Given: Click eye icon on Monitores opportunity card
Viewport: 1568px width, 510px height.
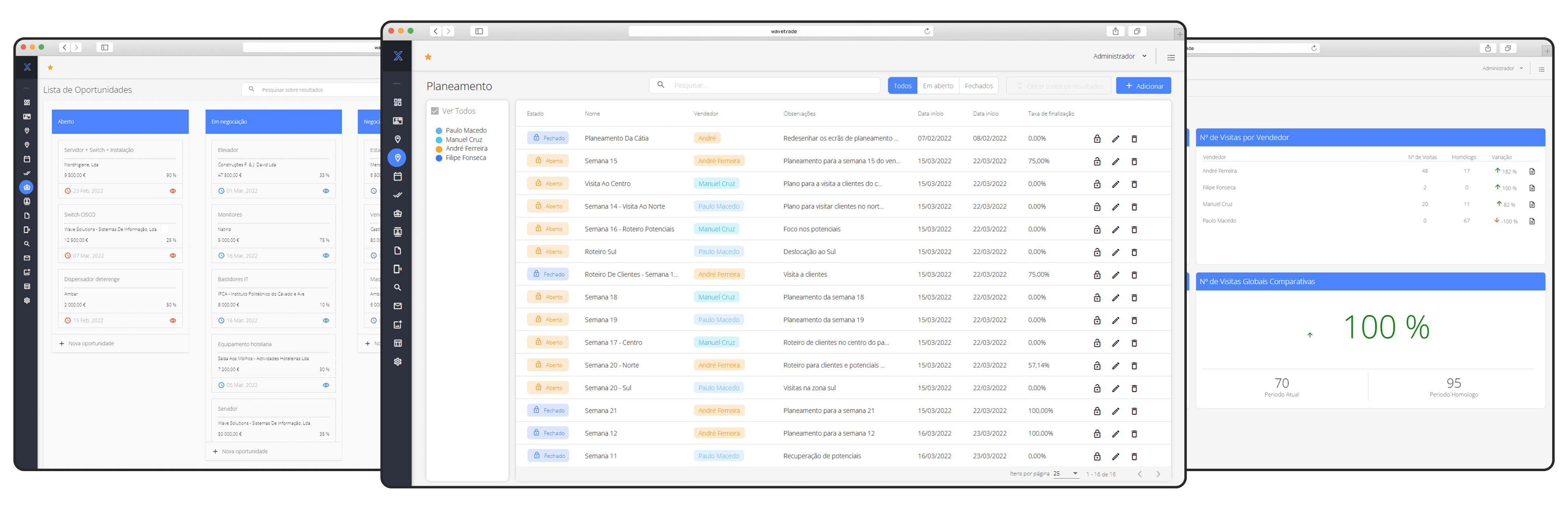Looking at the screenshot, I should [x=326, y=256].
